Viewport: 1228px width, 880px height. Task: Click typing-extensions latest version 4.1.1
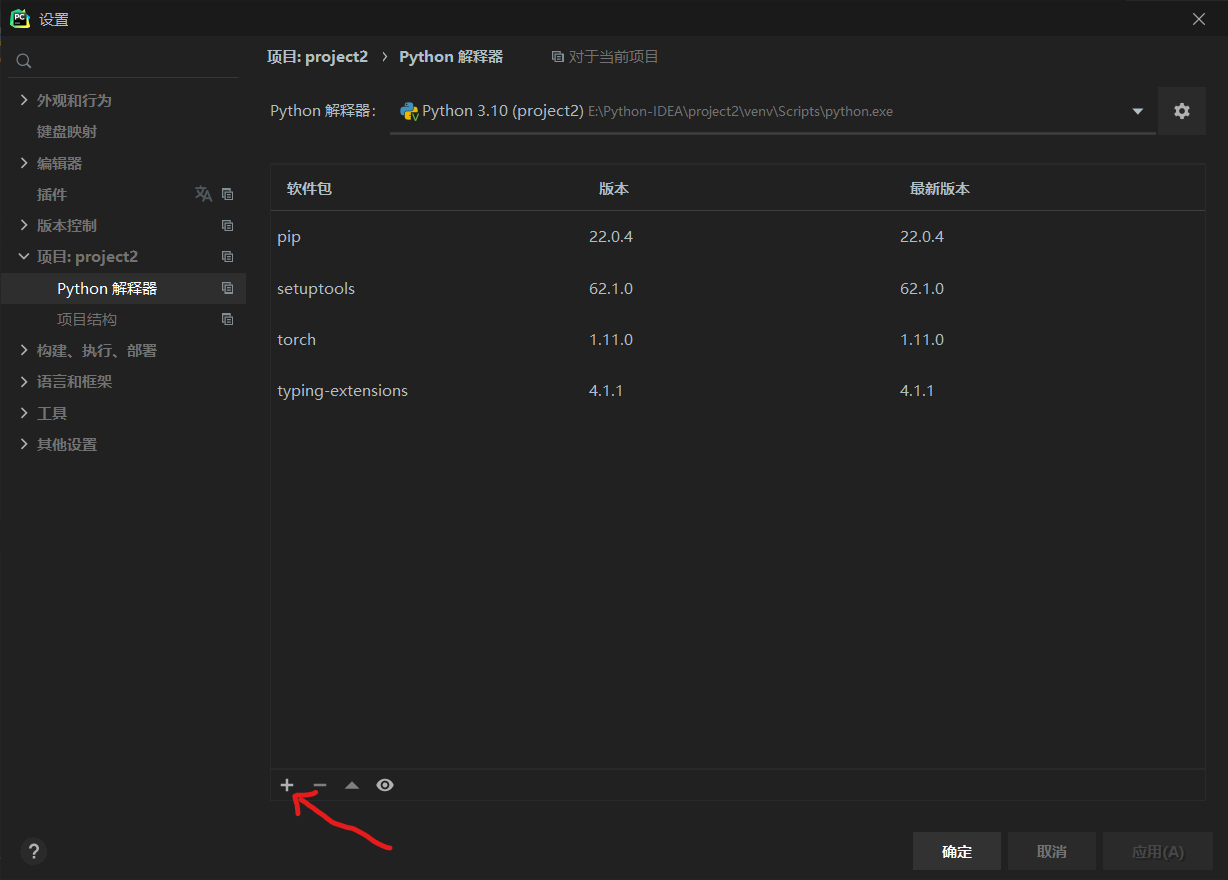coord(917,390)
